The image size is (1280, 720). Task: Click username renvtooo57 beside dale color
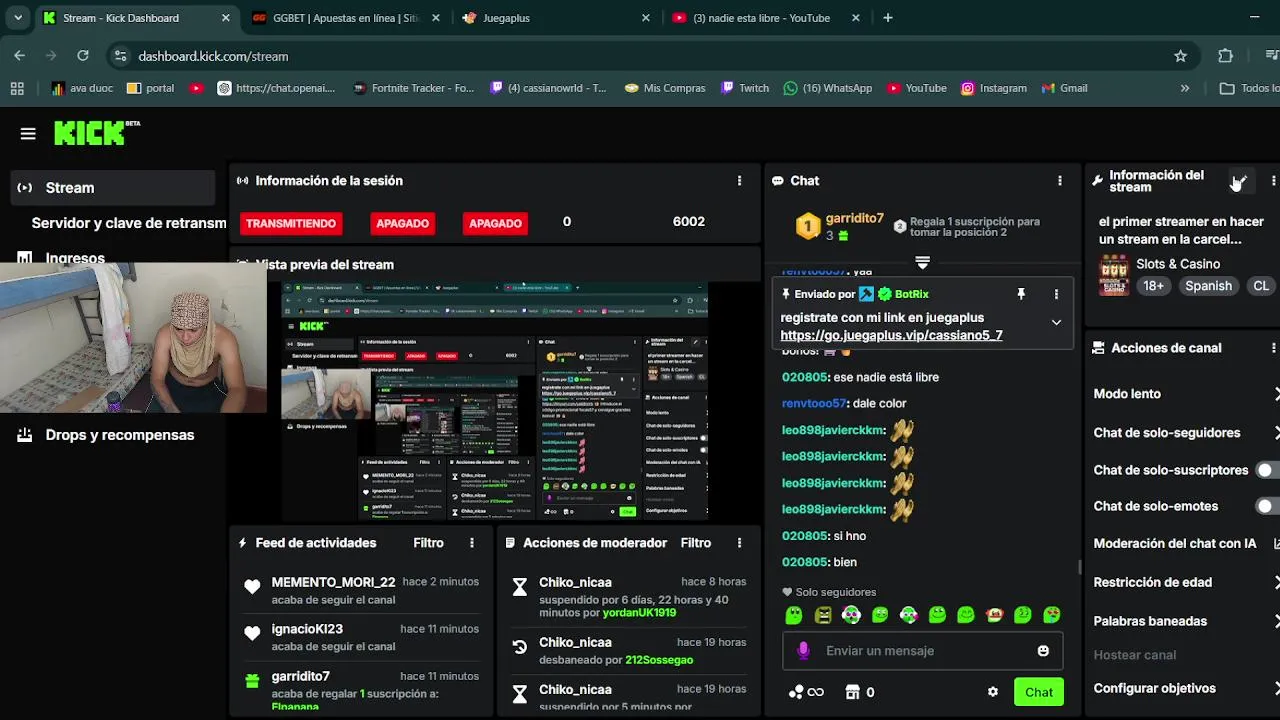pyautogui.click(x=814, y=403)
